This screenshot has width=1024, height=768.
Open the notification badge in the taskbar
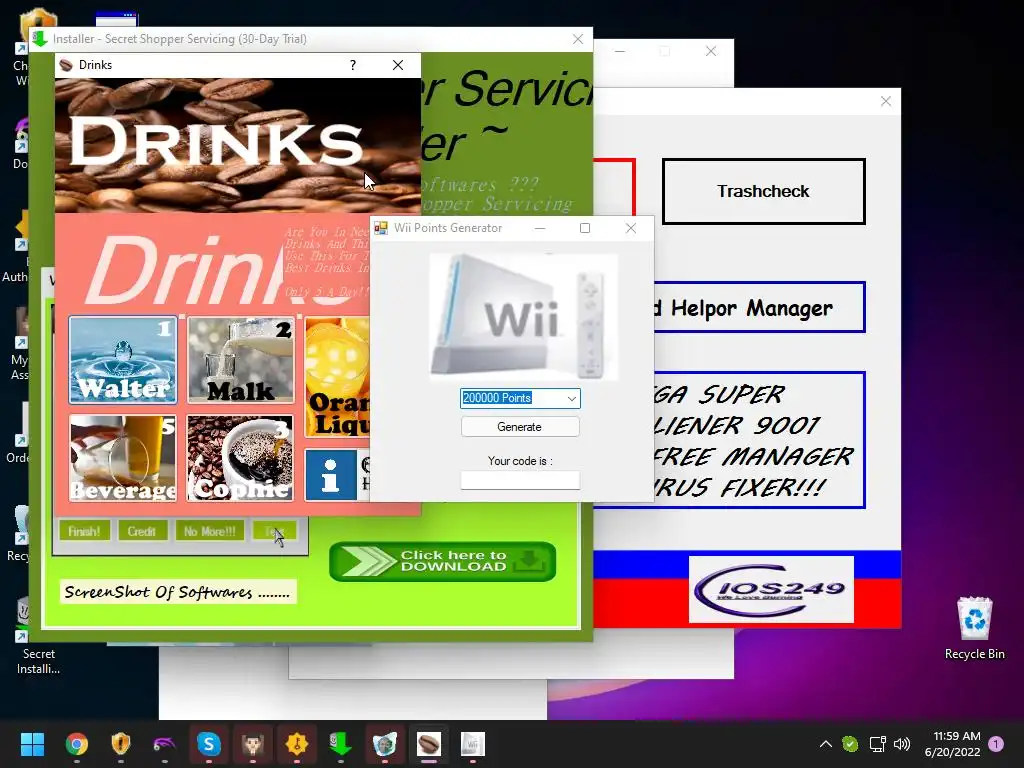click(x=996, y=743)
